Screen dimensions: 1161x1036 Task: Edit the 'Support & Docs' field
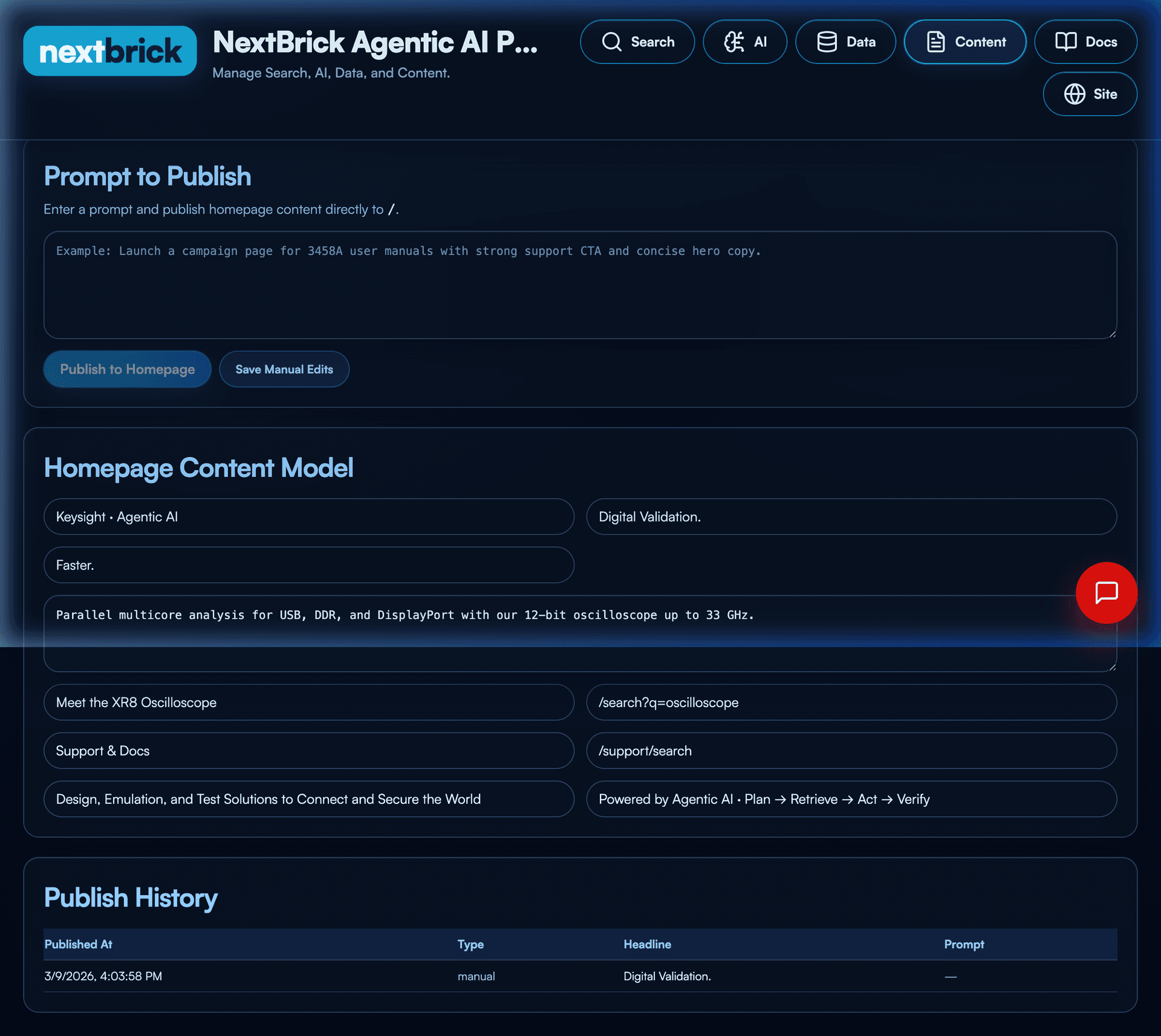[x=309, y=751]
